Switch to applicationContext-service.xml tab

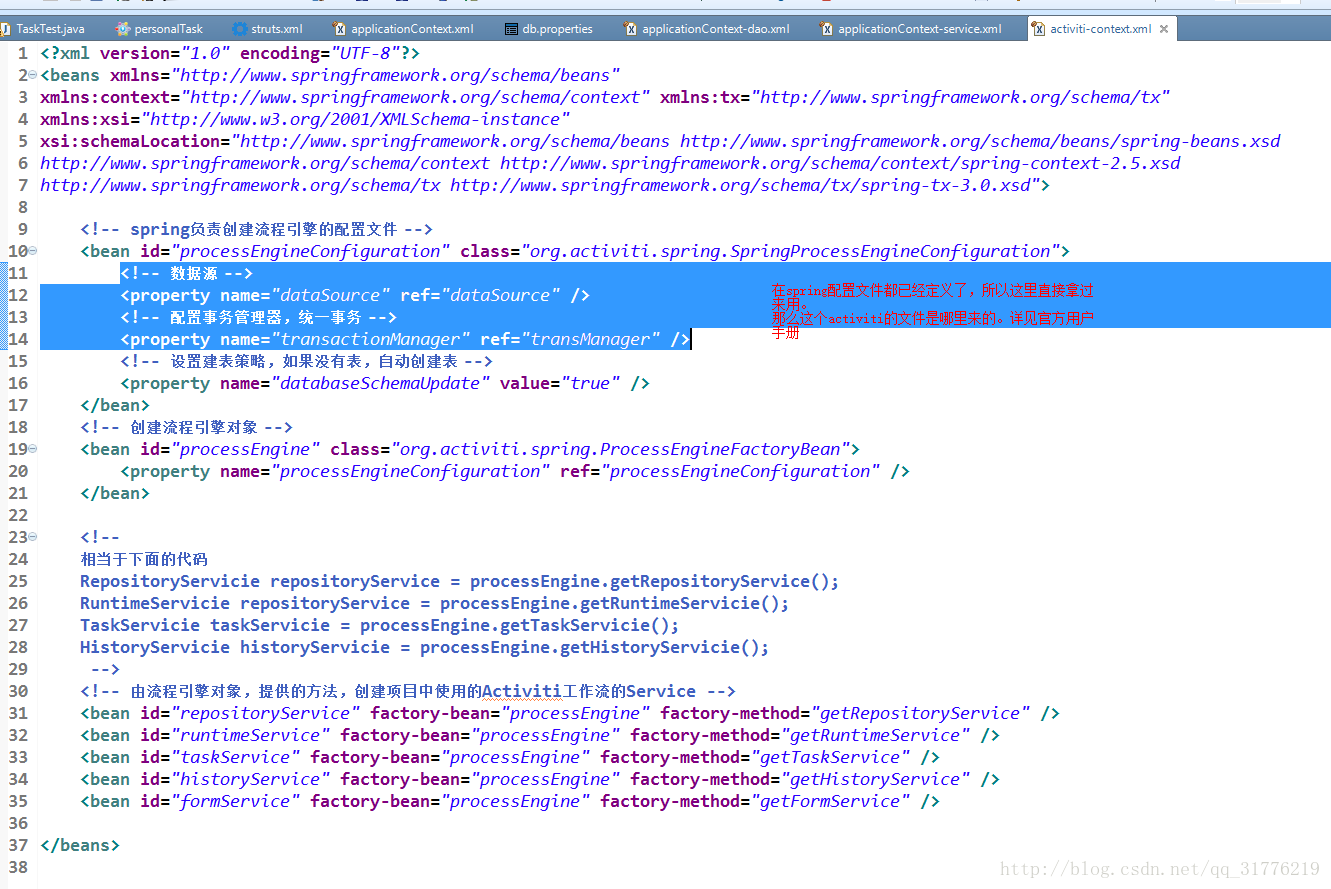coord(910,29)
